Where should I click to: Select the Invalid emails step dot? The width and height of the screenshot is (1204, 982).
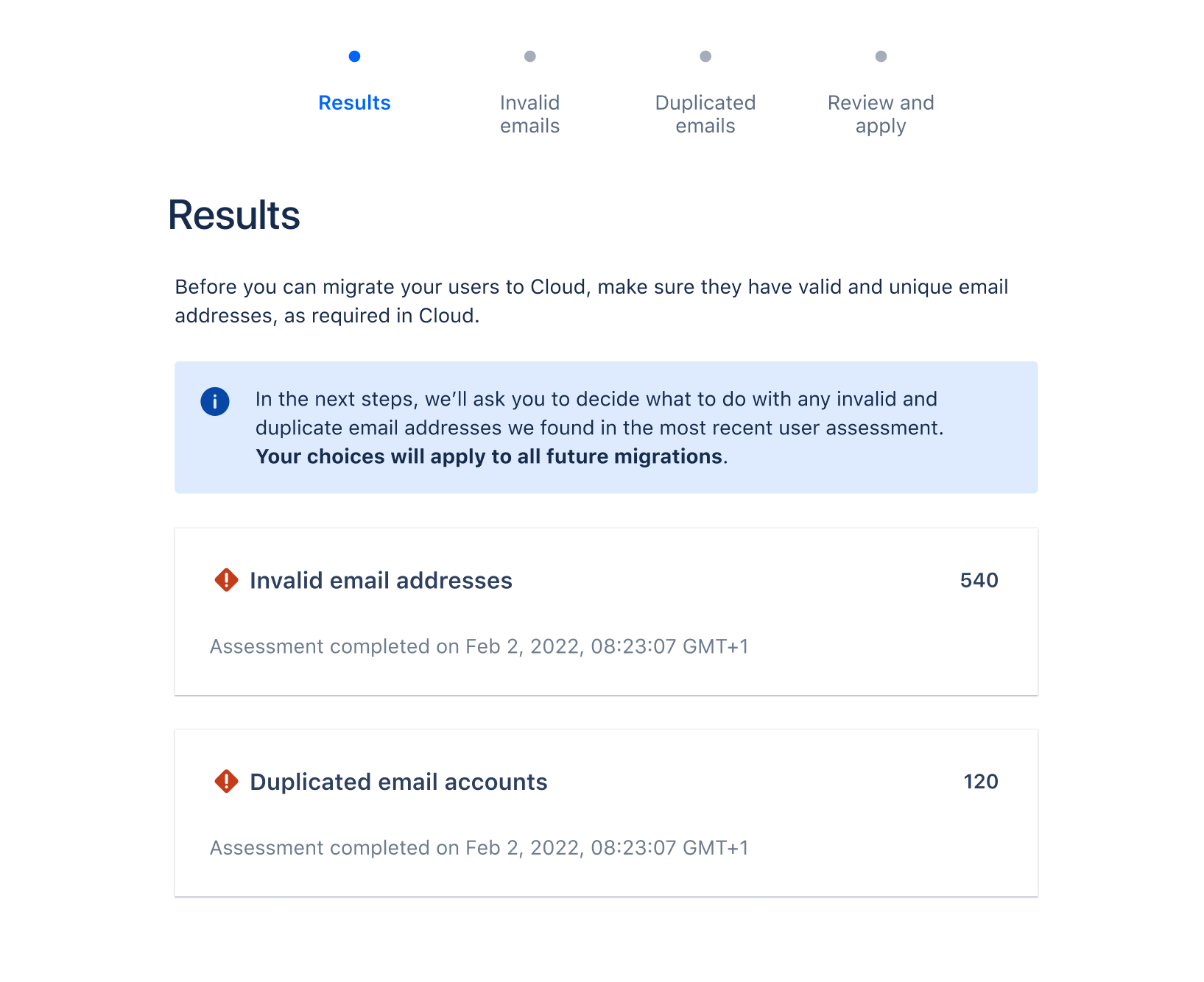click(530, 55)
